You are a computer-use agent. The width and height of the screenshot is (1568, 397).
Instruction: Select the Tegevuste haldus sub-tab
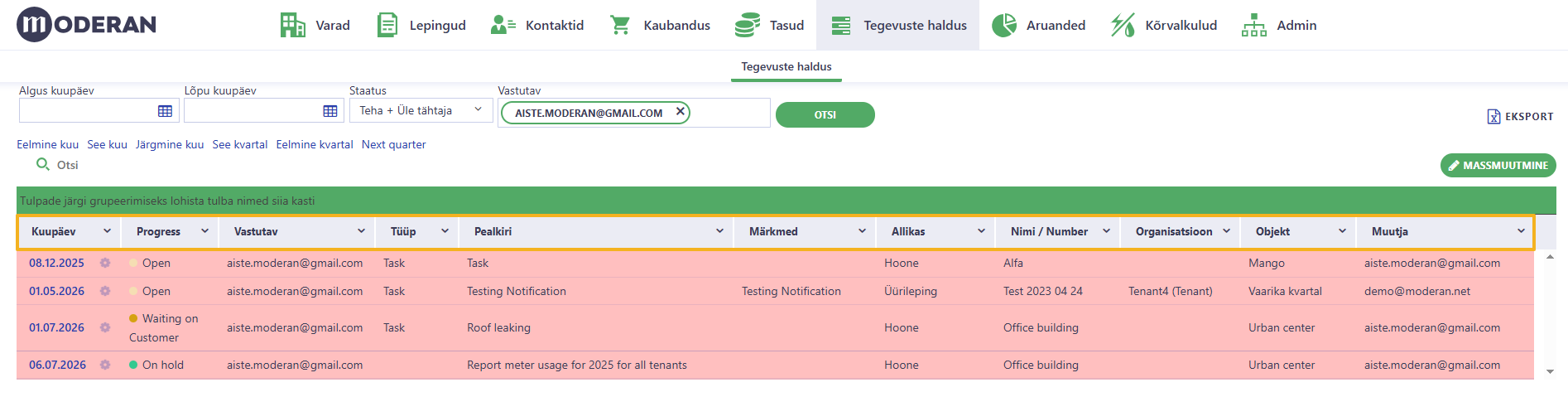coord(786,66)
